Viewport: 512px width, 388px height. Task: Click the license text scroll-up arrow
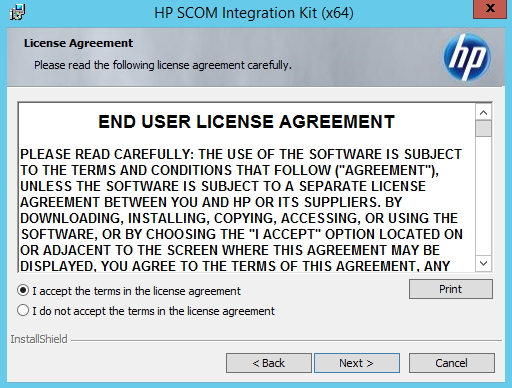tap(483, 113)
